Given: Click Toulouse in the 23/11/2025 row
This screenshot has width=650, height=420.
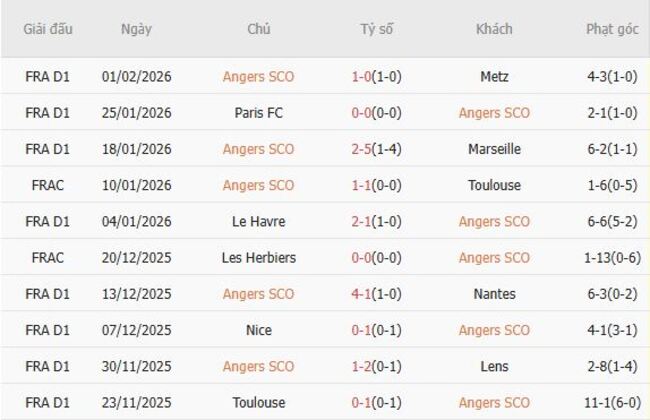Looking at the screenshot, I should pyautogui.click(x=259, y=402).
